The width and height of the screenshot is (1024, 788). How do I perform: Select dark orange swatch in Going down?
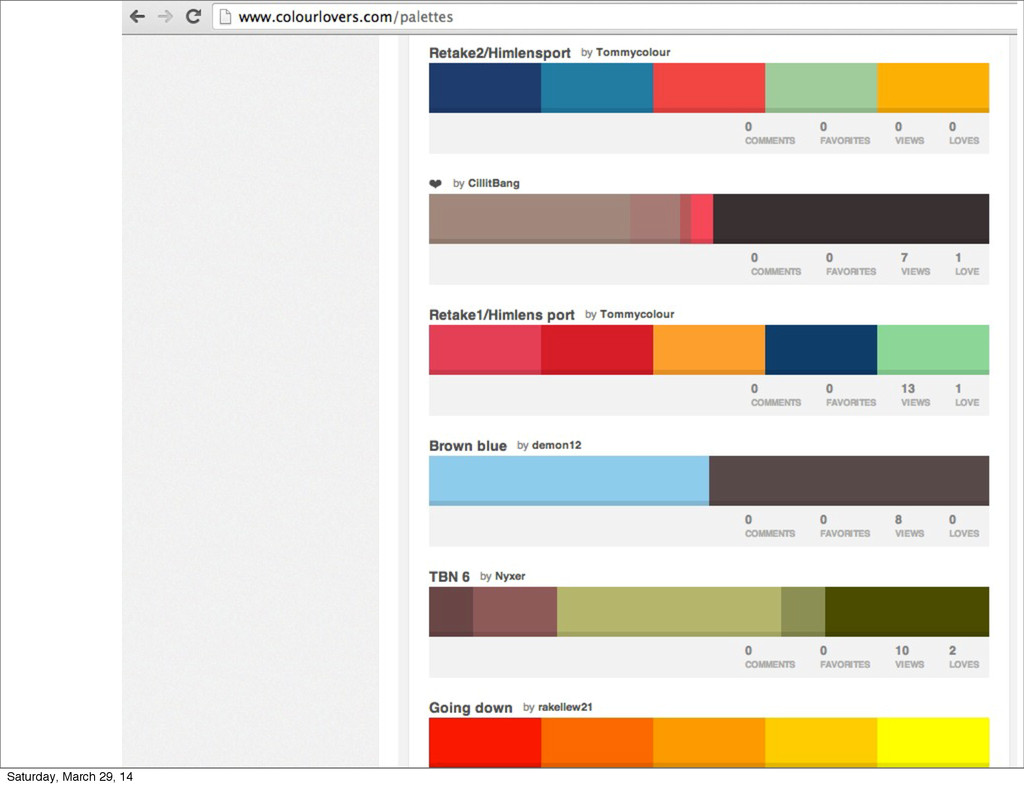597,742
